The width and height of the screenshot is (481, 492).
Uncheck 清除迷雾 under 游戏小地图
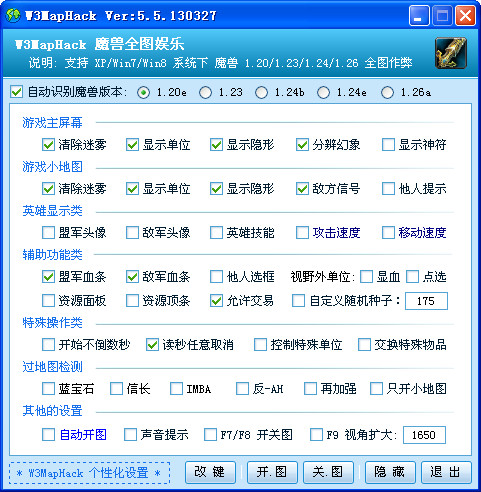(x=48, y=189)
